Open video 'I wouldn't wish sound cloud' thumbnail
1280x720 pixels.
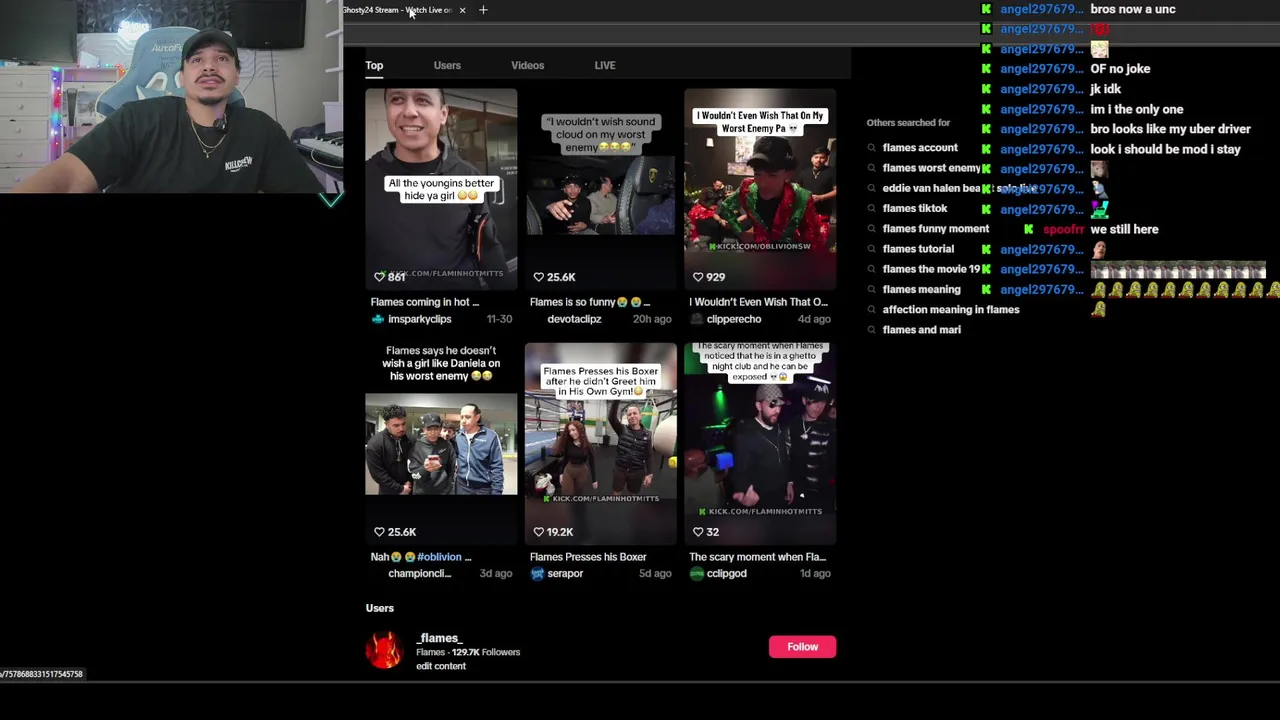(601, 189)
